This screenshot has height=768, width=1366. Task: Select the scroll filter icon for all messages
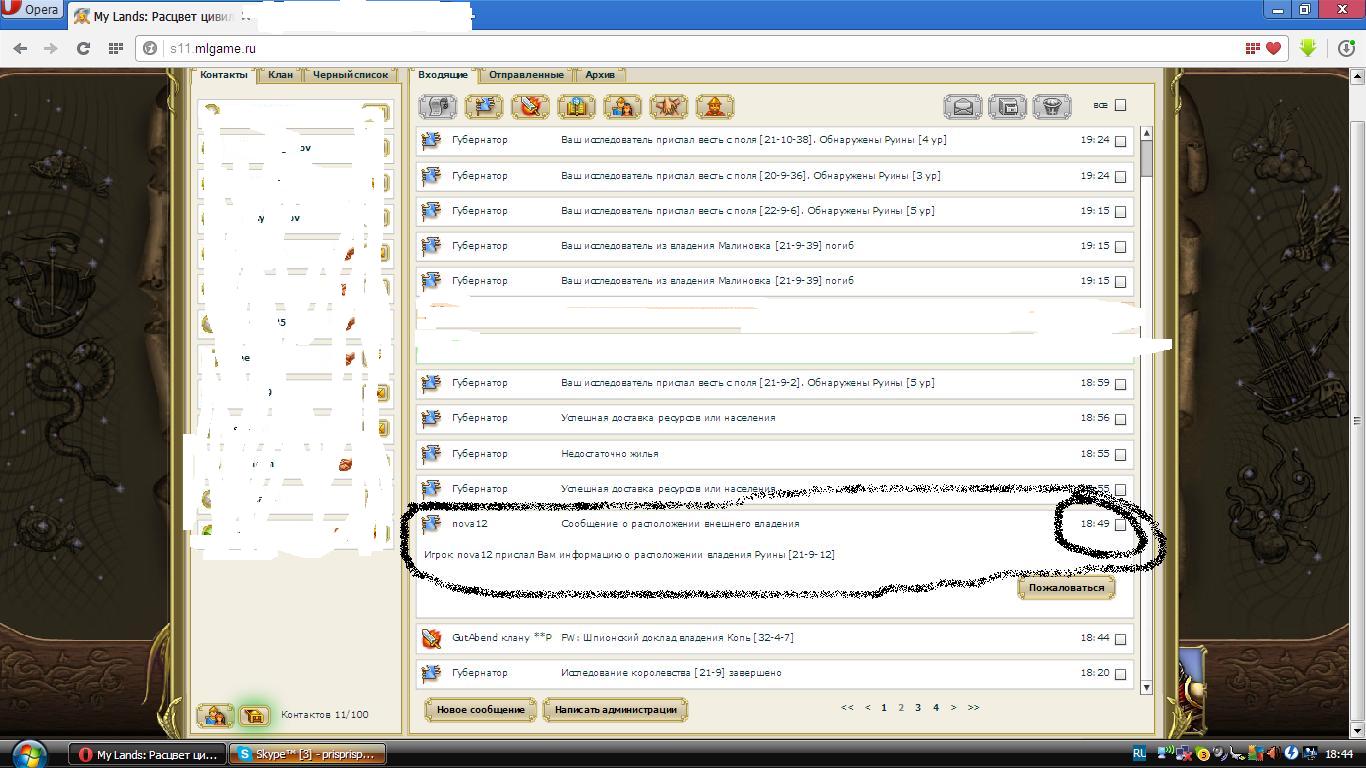tap(437, 106)
